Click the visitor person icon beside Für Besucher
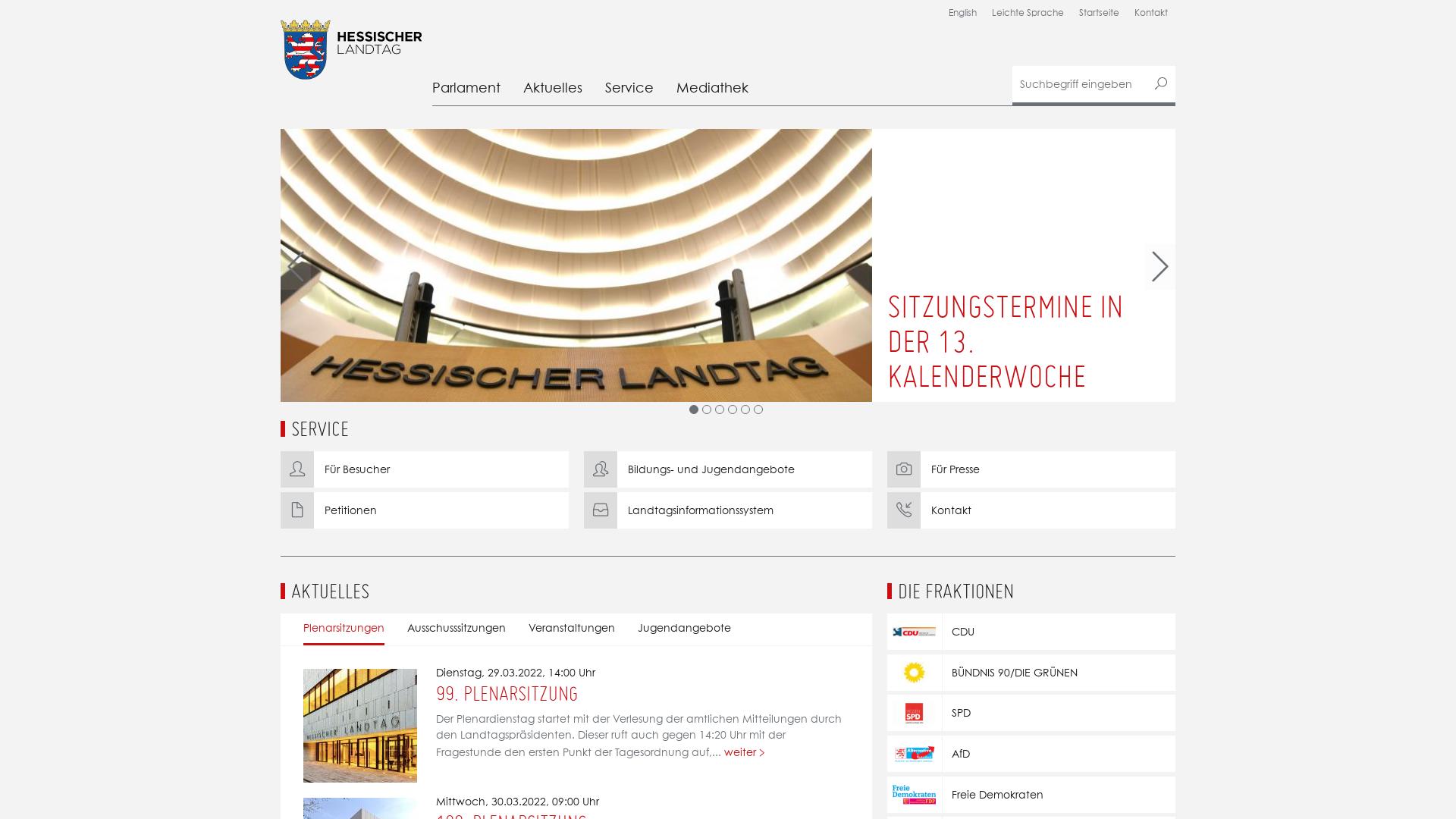 pos(297,469)
